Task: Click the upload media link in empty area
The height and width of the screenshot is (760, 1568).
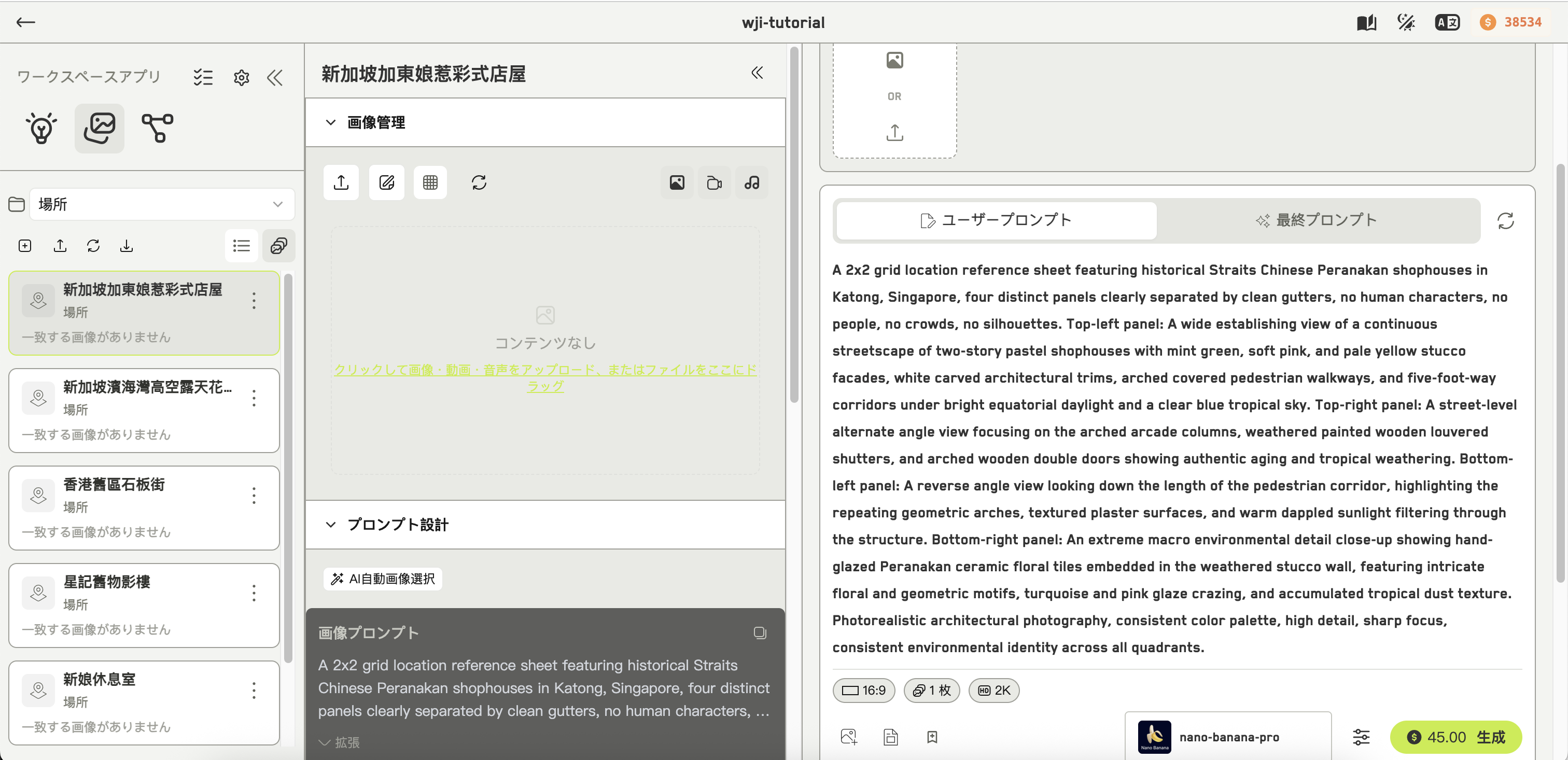Action: [545, 378]
